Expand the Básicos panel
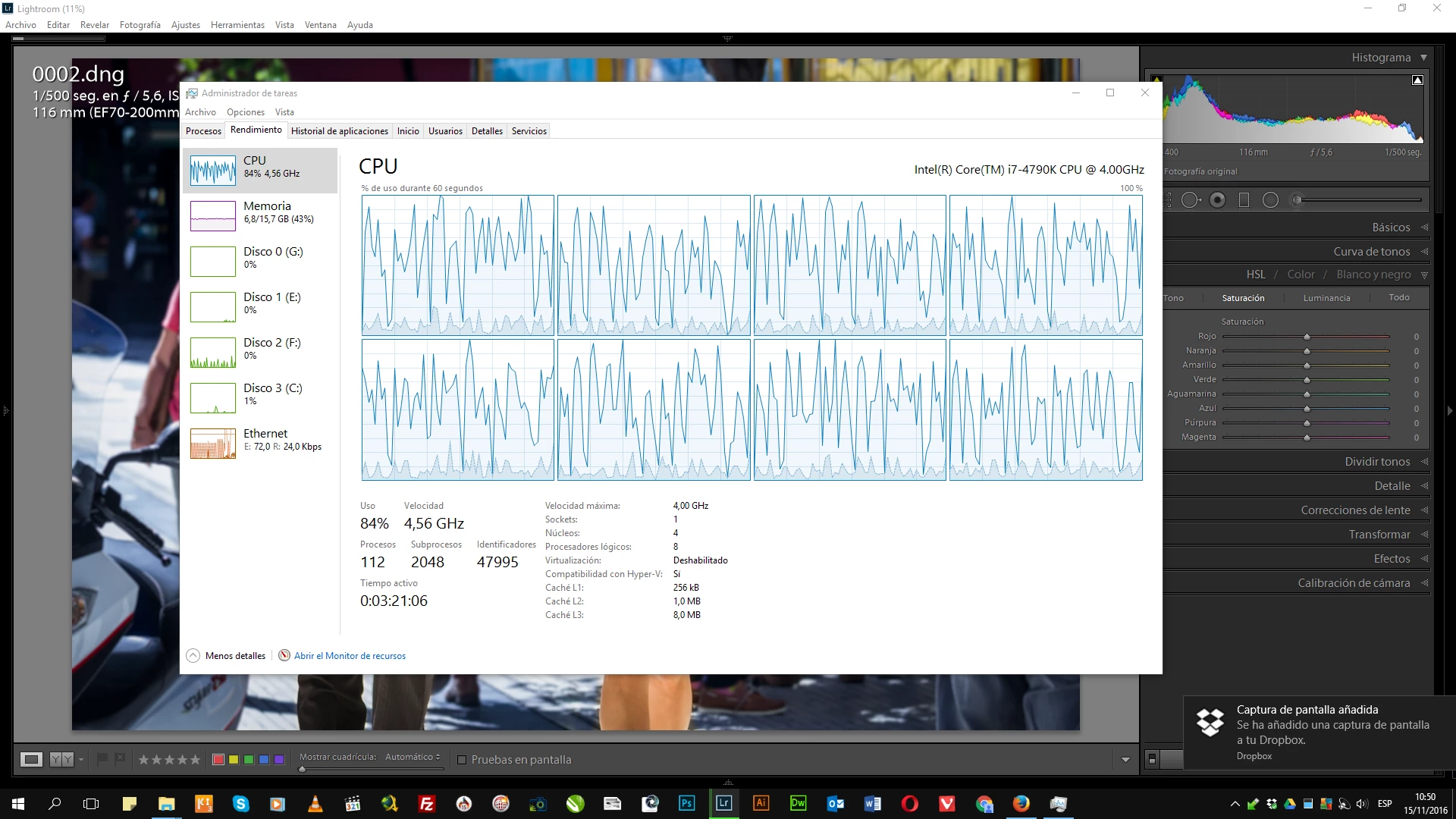 pyautogui.click(x=1391, y=227)
